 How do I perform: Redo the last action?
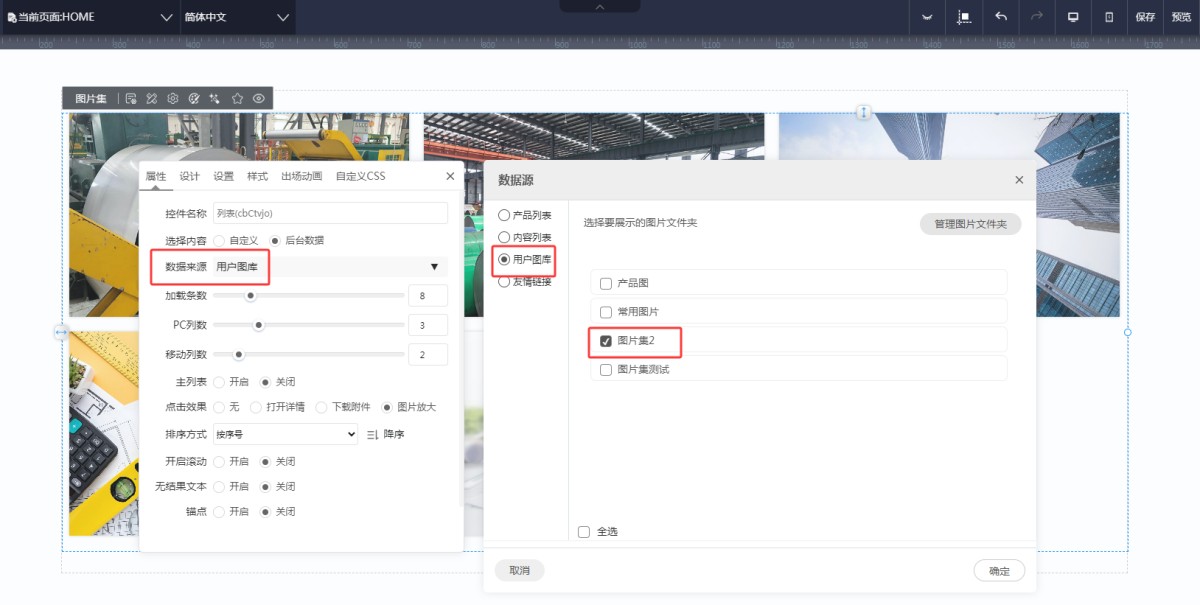point(1036,17)
